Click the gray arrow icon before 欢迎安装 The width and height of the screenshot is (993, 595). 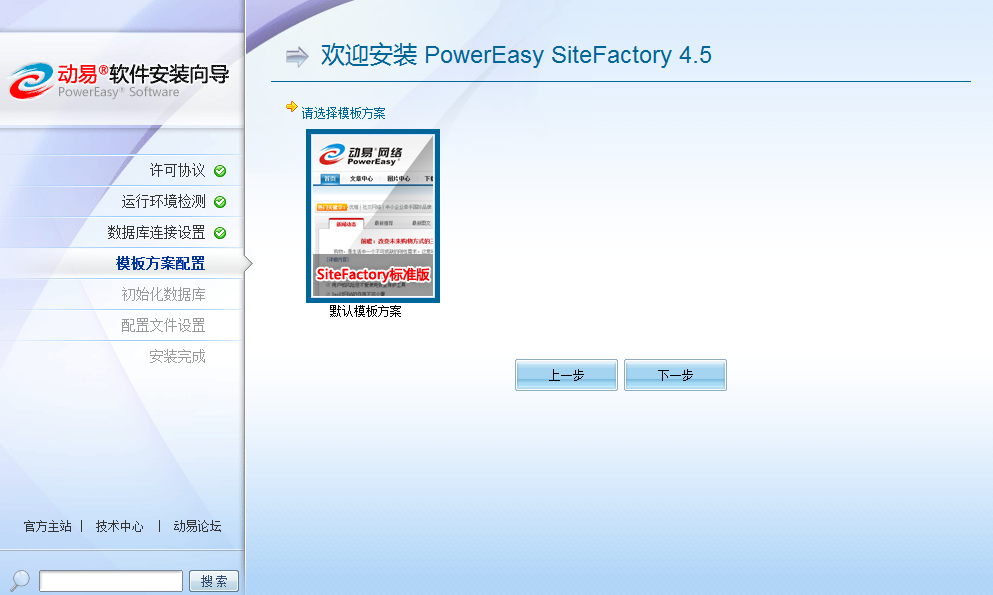pyautogui.click(x=297, y=56)
